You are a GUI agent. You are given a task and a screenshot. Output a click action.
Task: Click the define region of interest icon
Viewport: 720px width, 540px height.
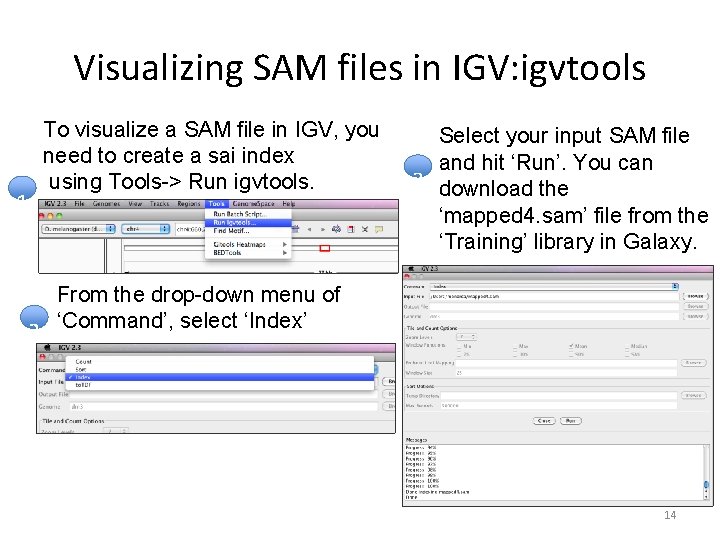[351, 229]
